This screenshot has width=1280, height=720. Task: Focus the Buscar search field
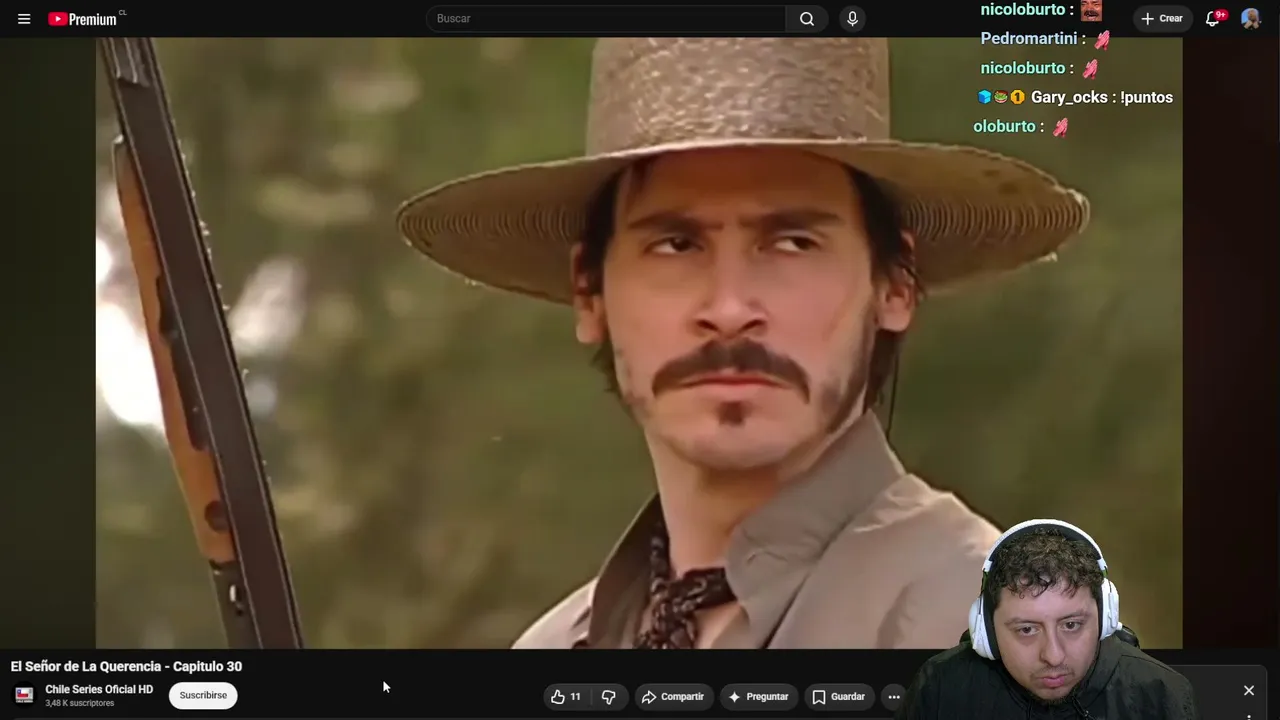click(606, 19)
